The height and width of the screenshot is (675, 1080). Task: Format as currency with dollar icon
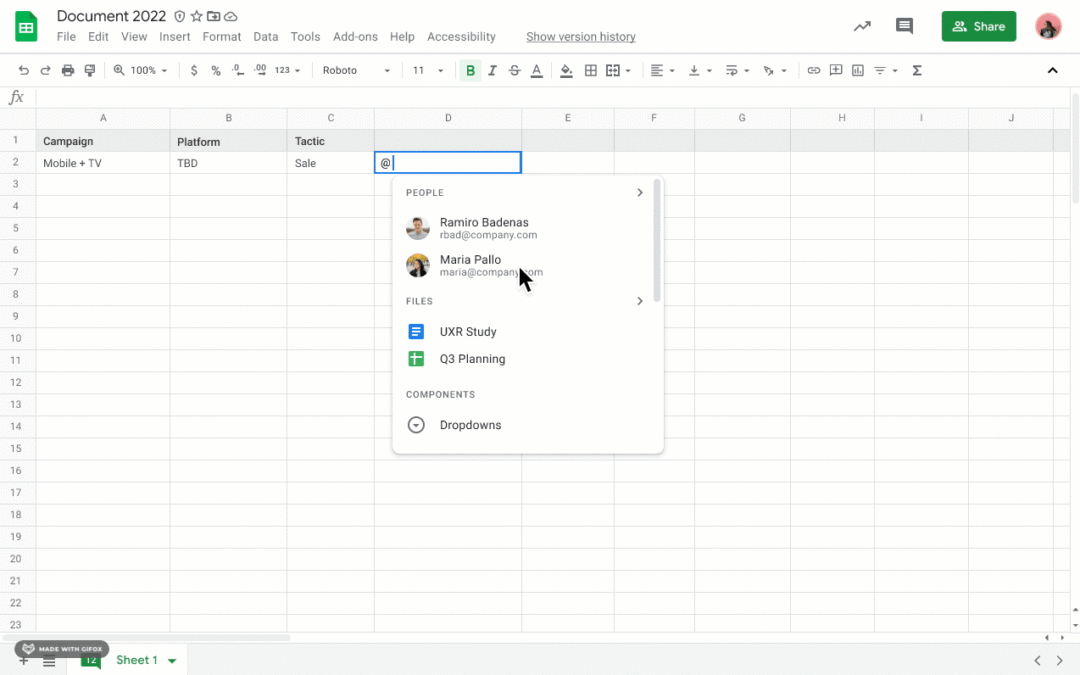click(x=194, y=70)
